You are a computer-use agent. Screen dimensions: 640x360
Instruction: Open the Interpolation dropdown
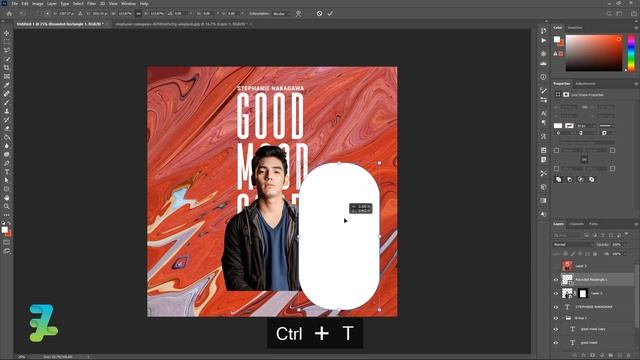tap(282, 13)
